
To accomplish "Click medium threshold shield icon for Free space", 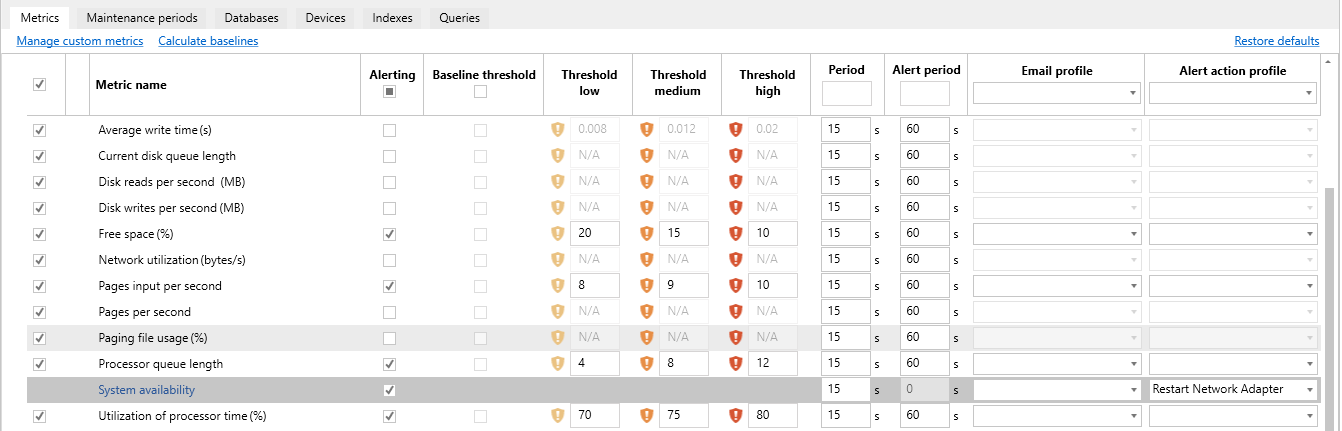I will tap(646, 234).
